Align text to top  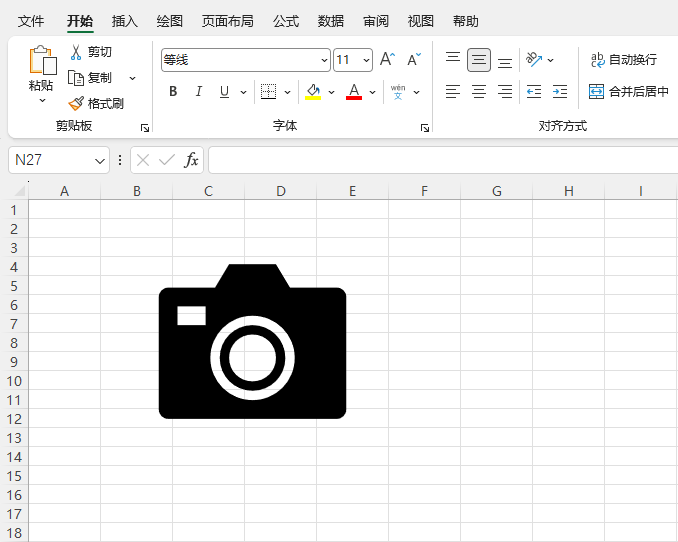click(x=453, y=59)
